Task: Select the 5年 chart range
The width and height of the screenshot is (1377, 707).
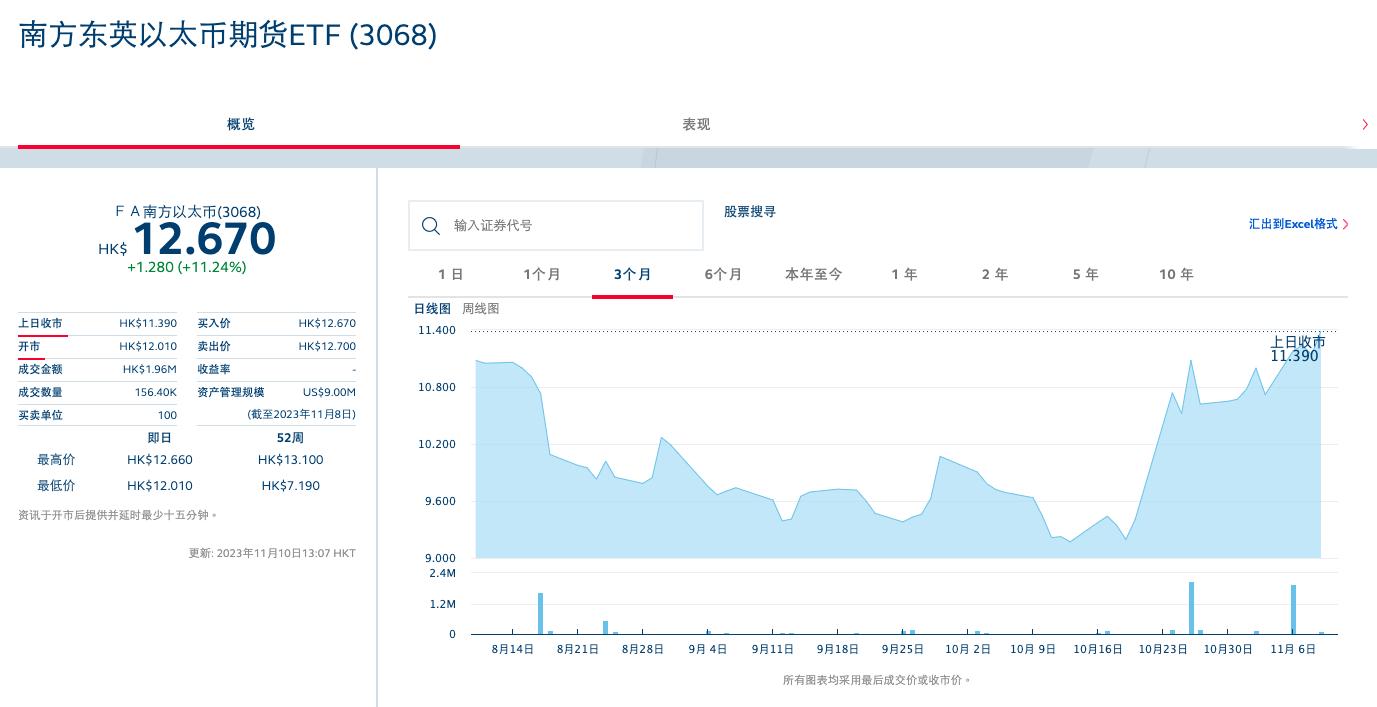Action: click(x=1085, y=274)
